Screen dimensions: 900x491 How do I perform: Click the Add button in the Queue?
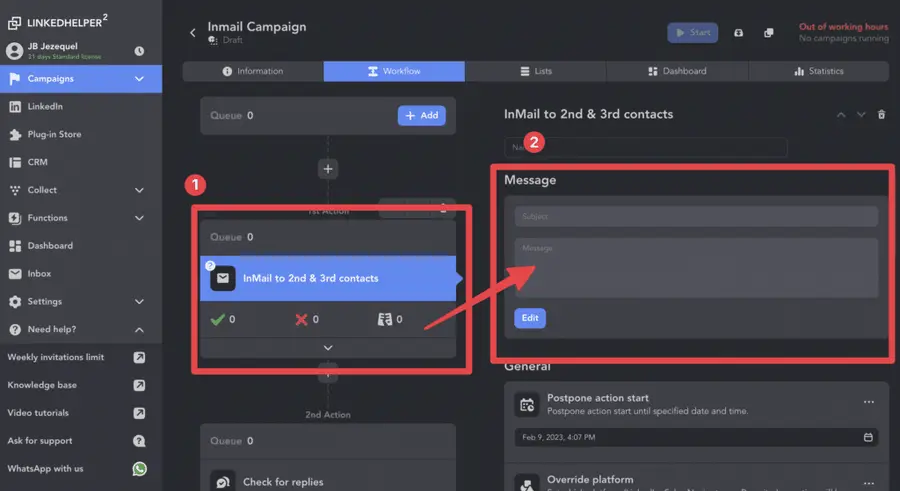coord(421,115)
